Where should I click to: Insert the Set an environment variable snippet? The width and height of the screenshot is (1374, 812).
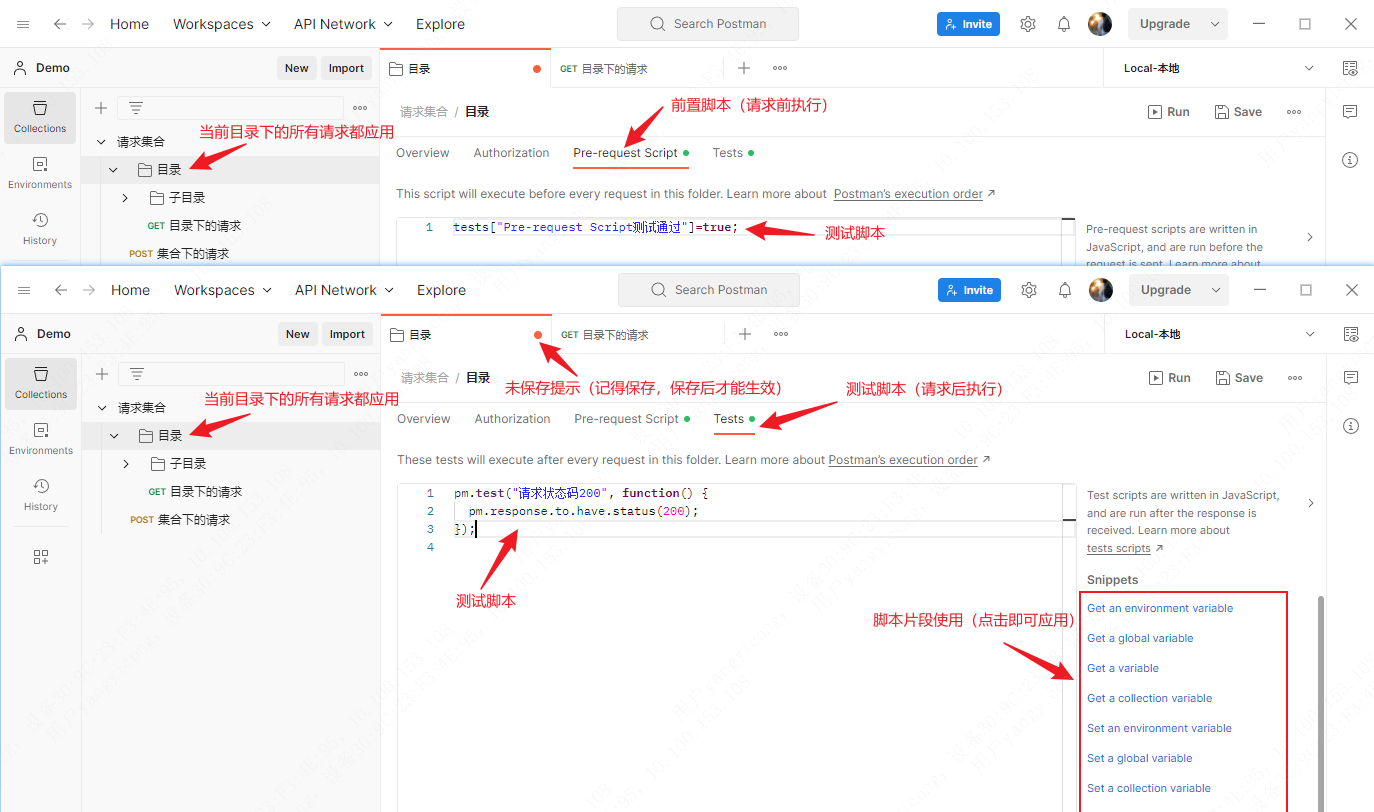pyautogui.click(x=1159, y=728)
